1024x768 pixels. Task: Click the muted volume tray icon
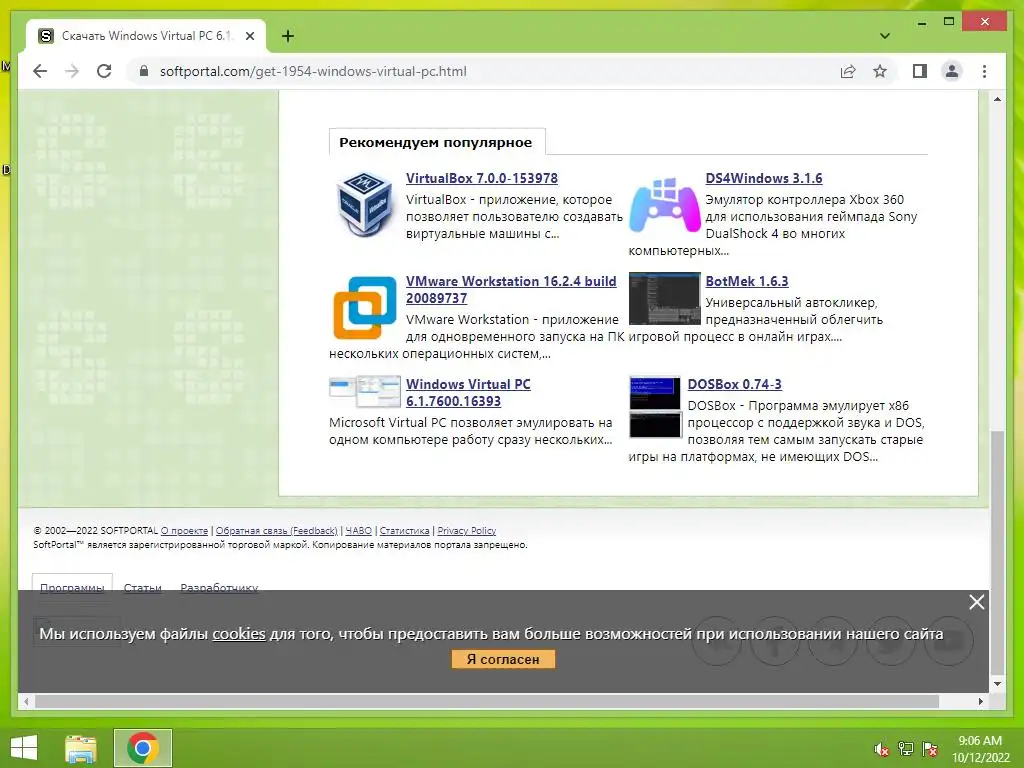click(x=881, y=749)
